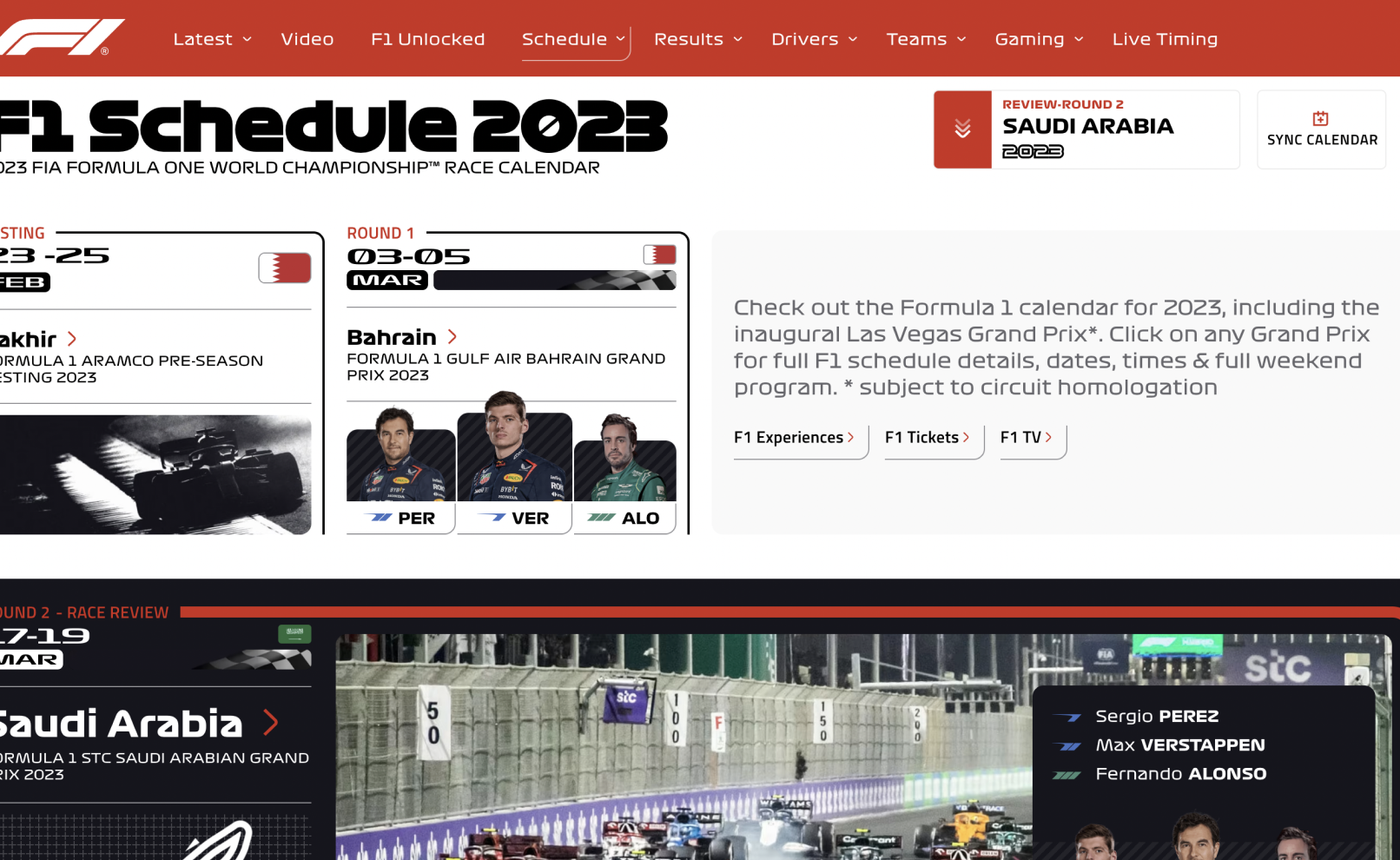Viewport: 1400px width, 860px height.
Task: Open Live Timing page
Action: (1165, 39)
